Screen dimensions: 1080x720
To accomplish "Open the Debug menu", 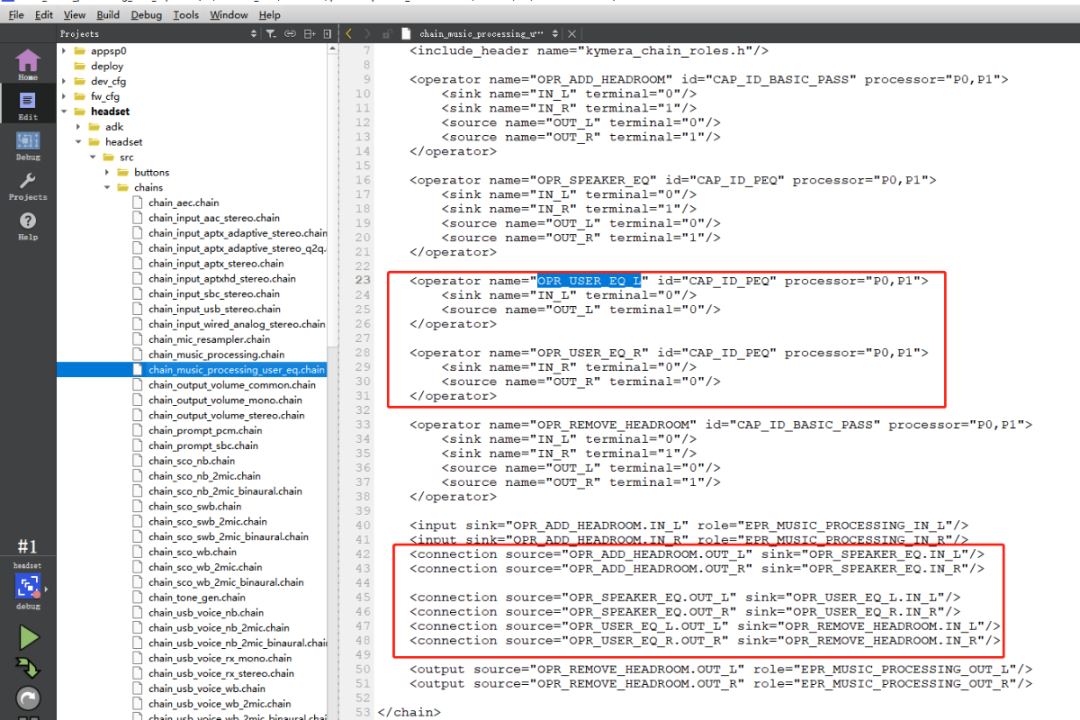I will 146,14.
